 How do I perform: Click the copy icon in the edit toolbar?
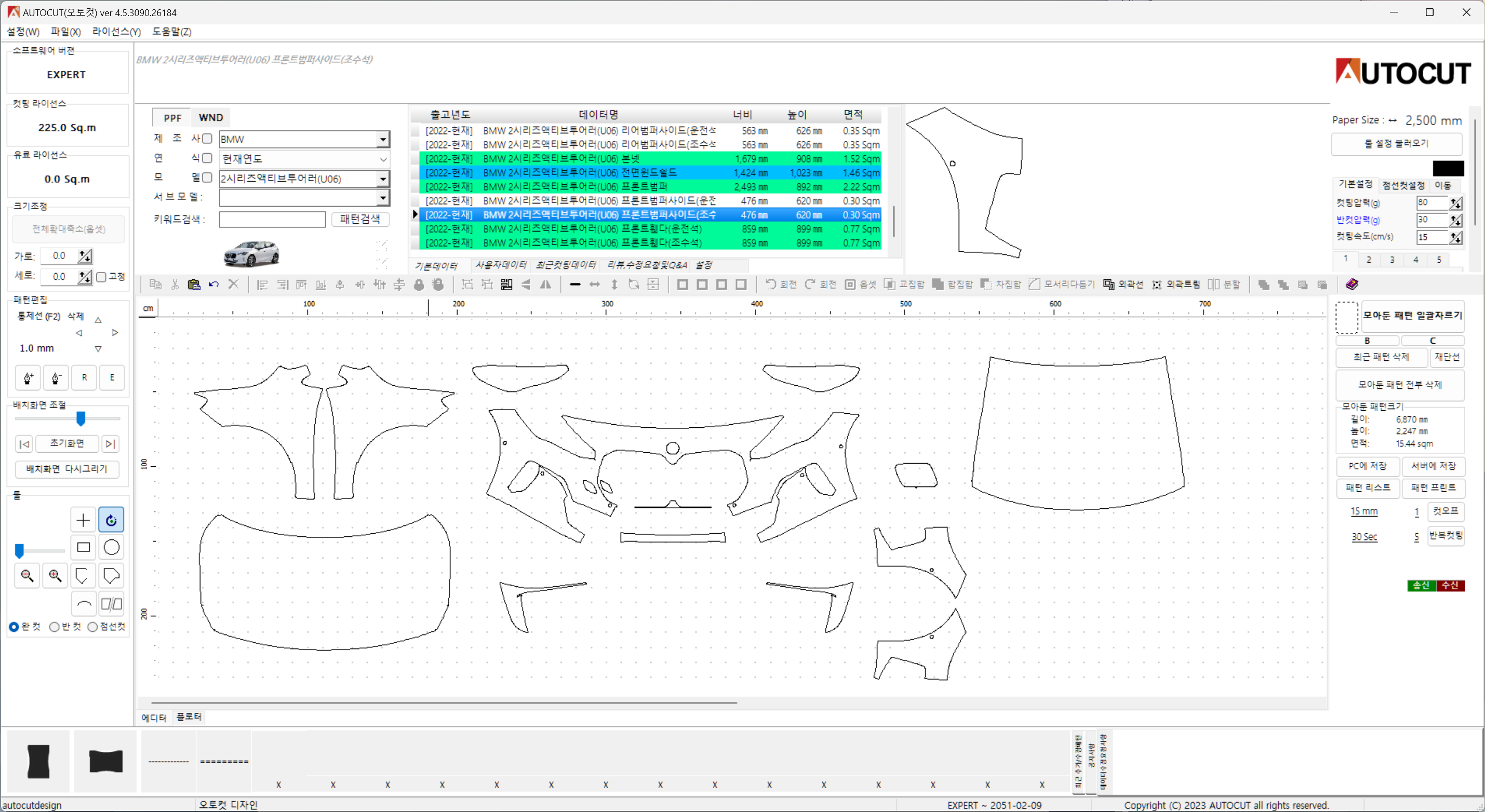pos(155,284)
